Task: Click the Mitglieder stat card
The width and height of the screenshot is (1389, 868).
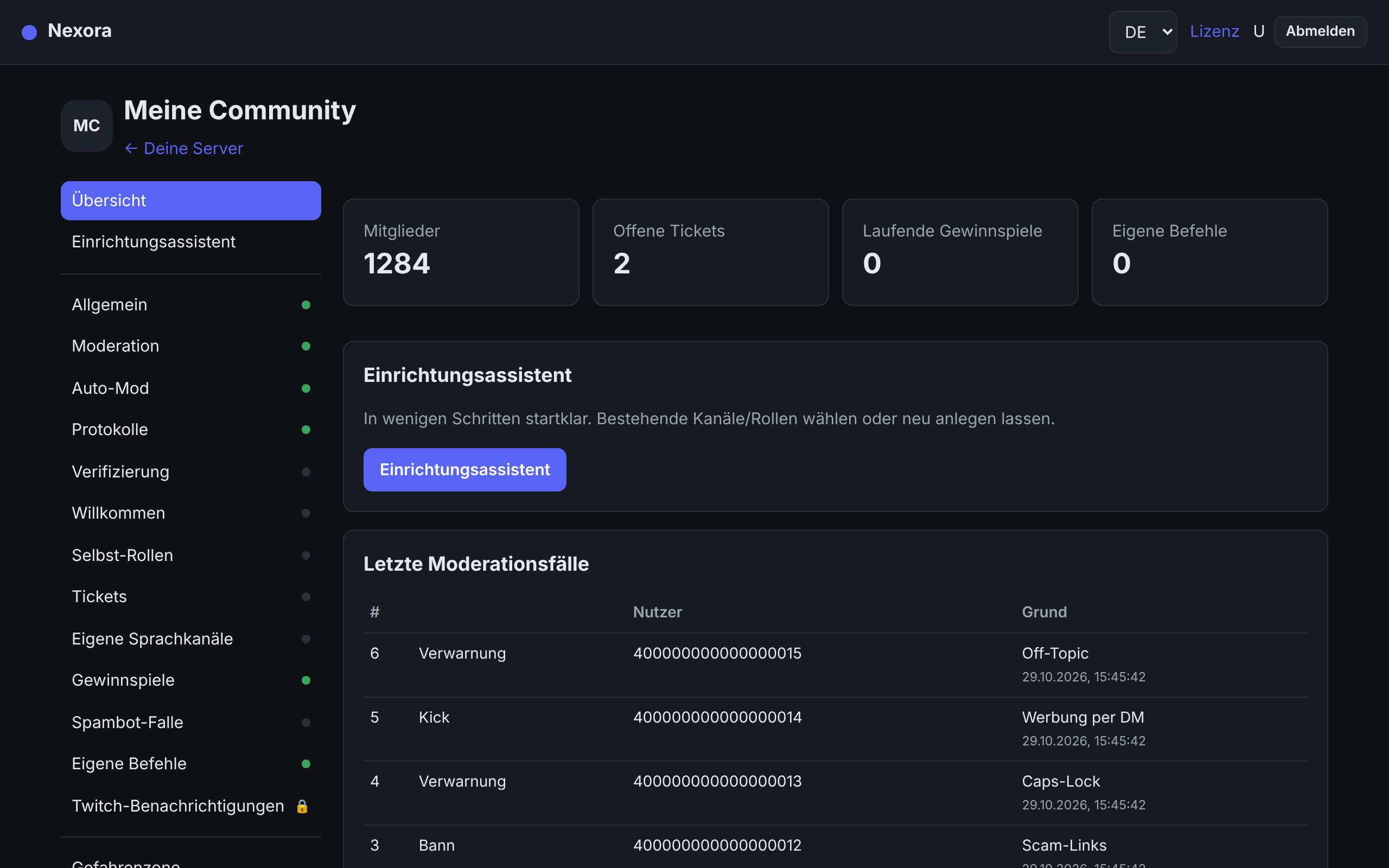Action: coord(461,252)
